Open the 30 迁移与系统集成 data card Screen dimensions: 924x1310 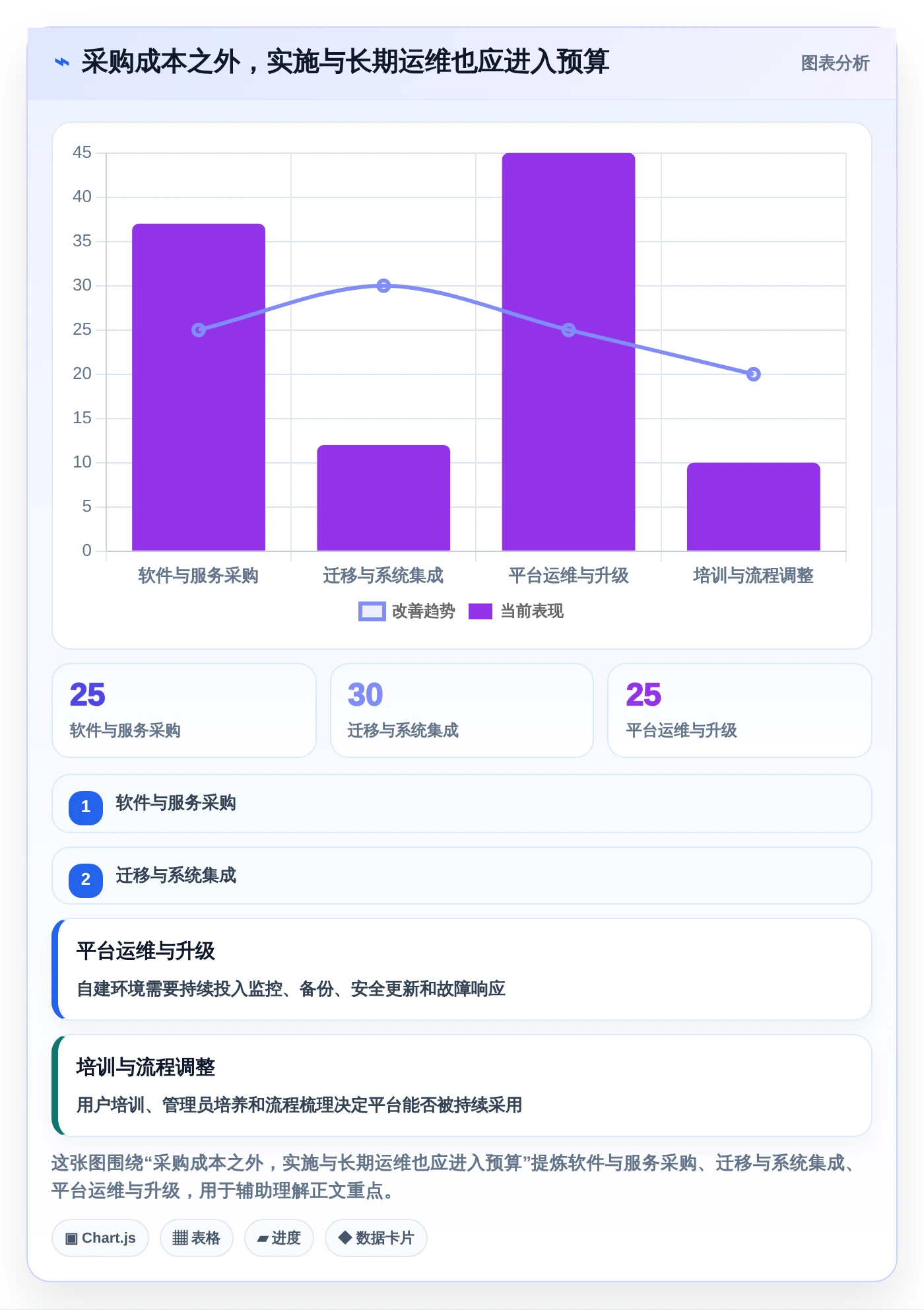point(462,710)
